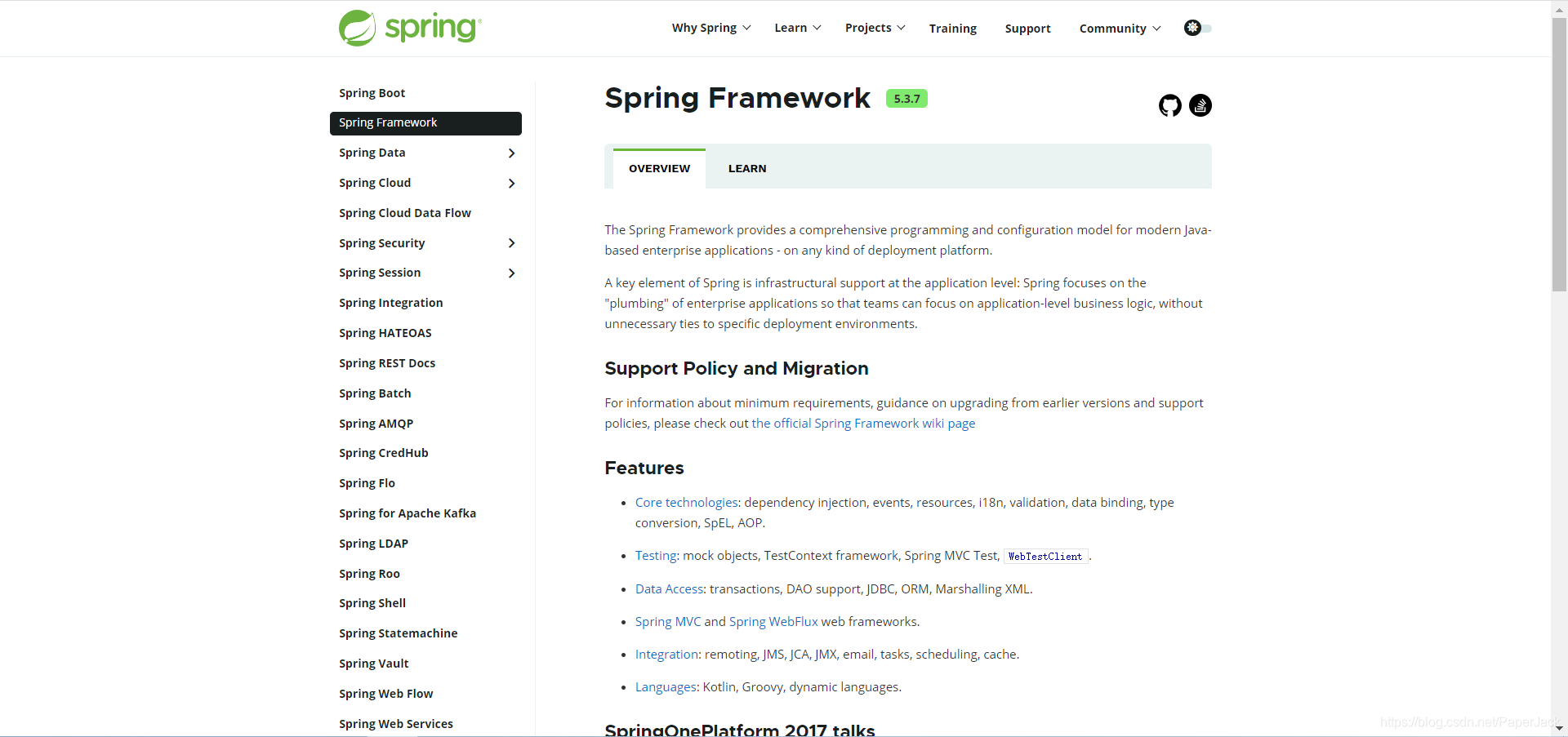Open Spring for Apache Kafka project
The height and width of the screenshot is (737, 1568).
(x=408, y=513)
